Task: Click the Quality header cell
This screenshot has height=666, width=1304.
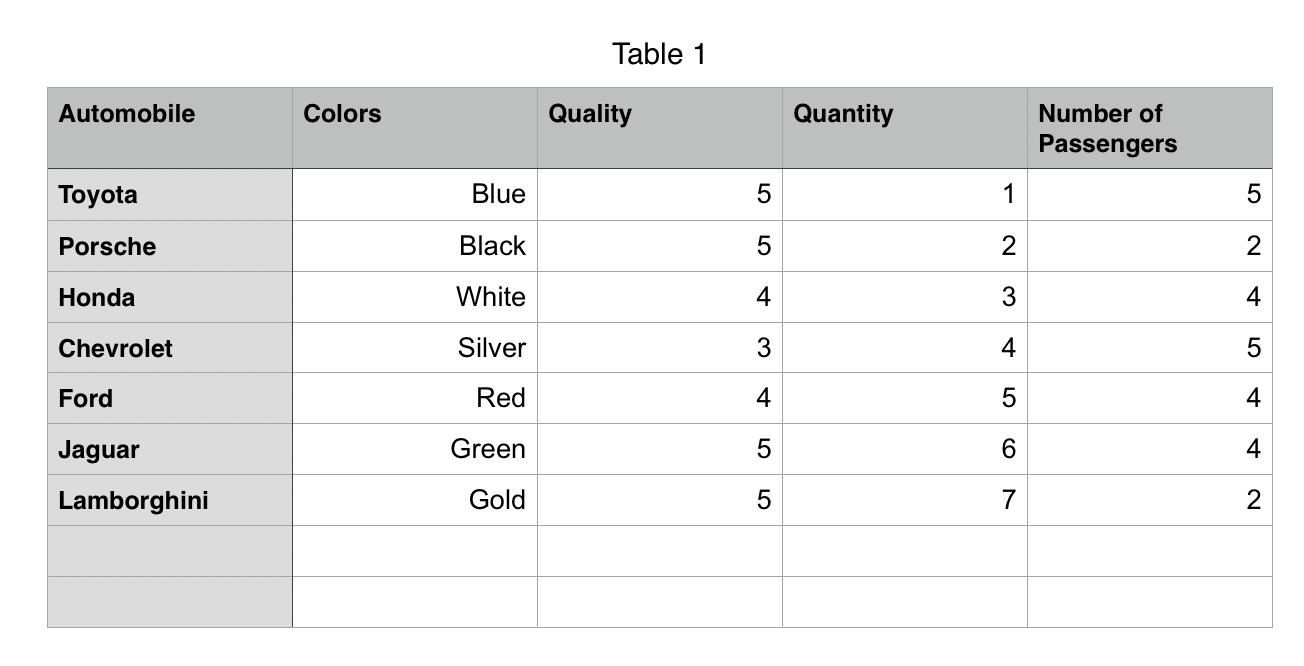Action: (659, 128)
